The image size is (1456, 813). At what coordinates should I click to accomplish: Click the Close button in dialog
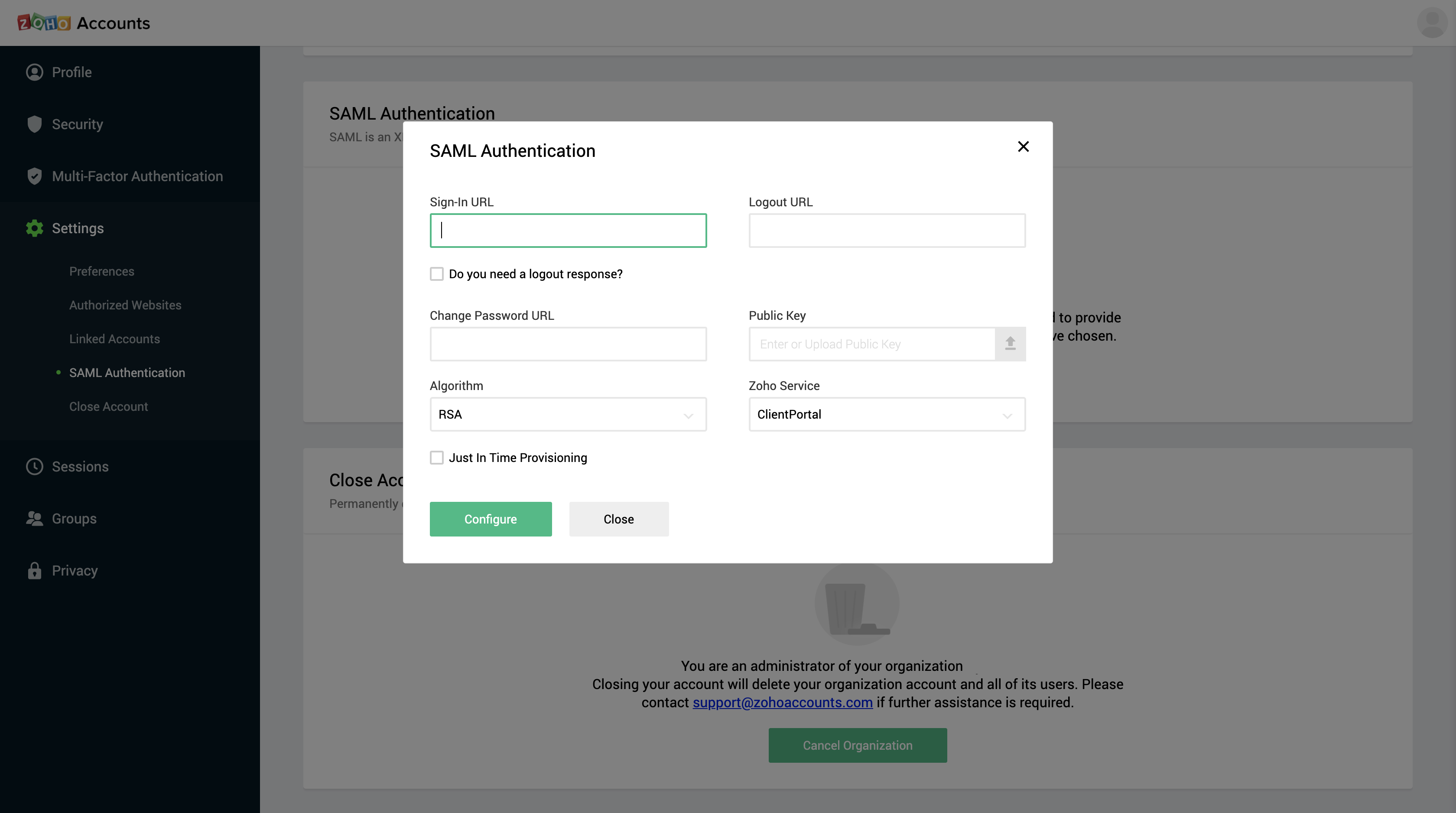coord(618,519)
